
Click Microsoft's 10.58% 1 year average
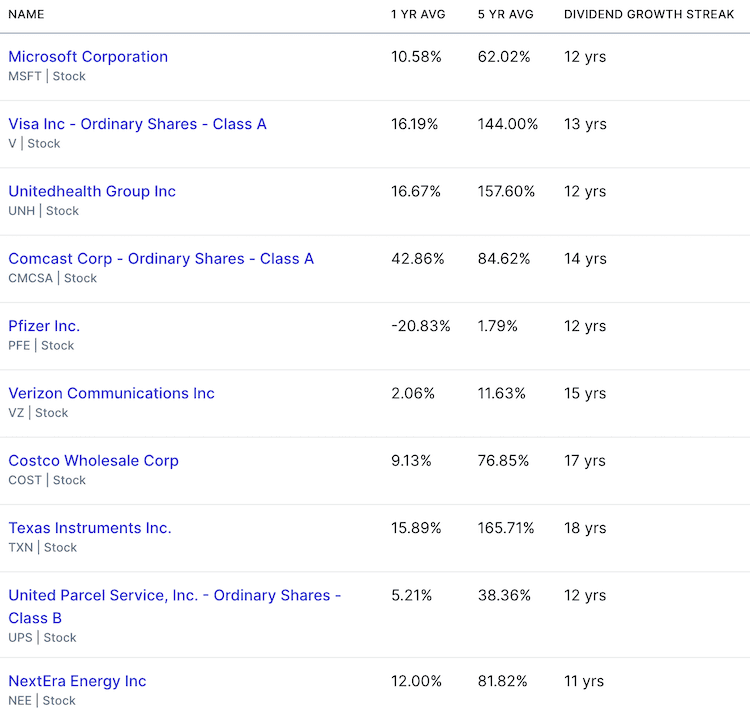click(416, 57)
